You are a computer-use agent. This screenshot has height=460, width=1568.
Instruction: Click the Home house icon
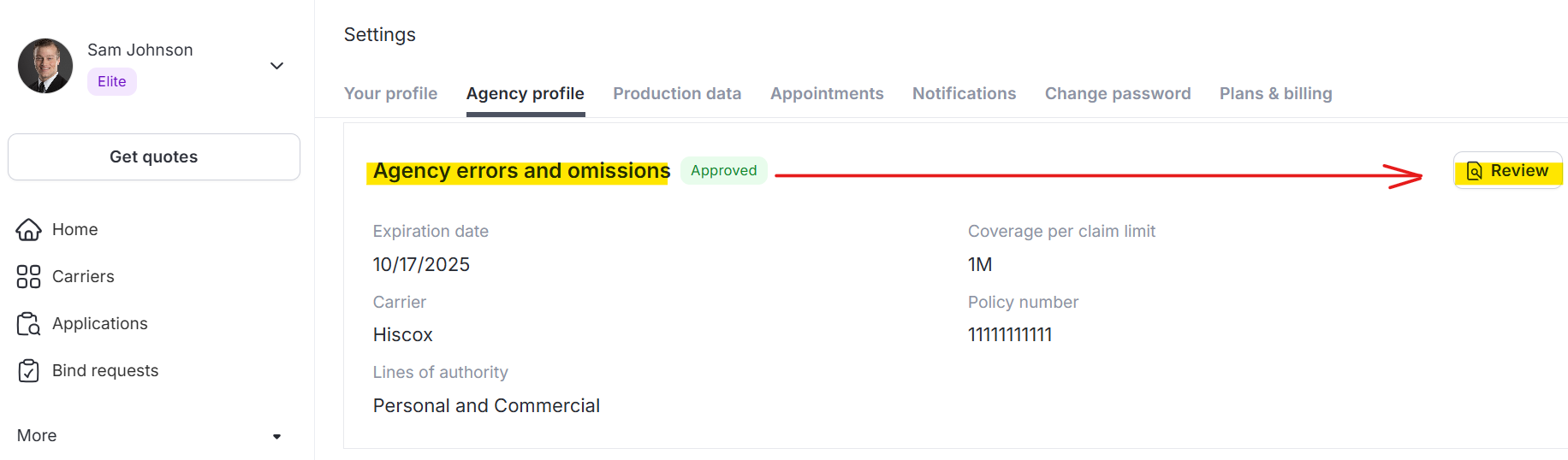coord(28,230)
